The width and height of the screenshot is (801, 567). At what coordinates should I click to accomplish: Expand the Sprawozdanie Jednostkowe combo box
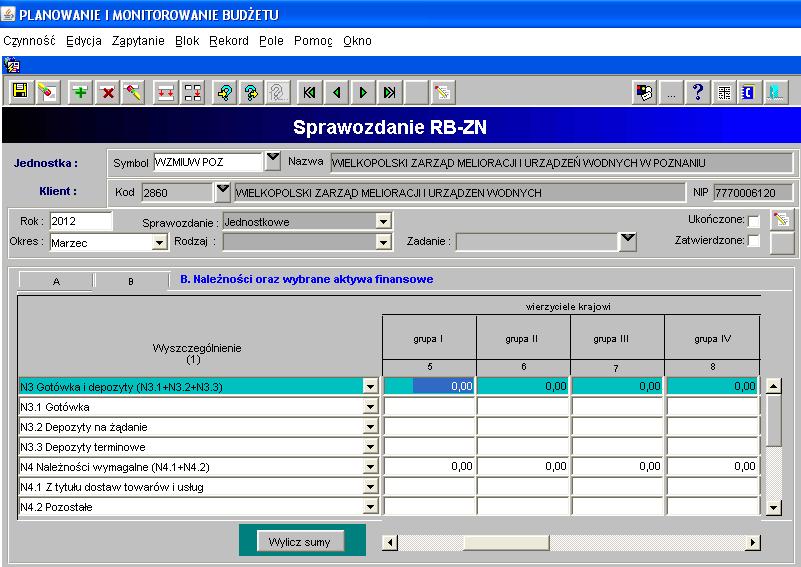[383, 222]
